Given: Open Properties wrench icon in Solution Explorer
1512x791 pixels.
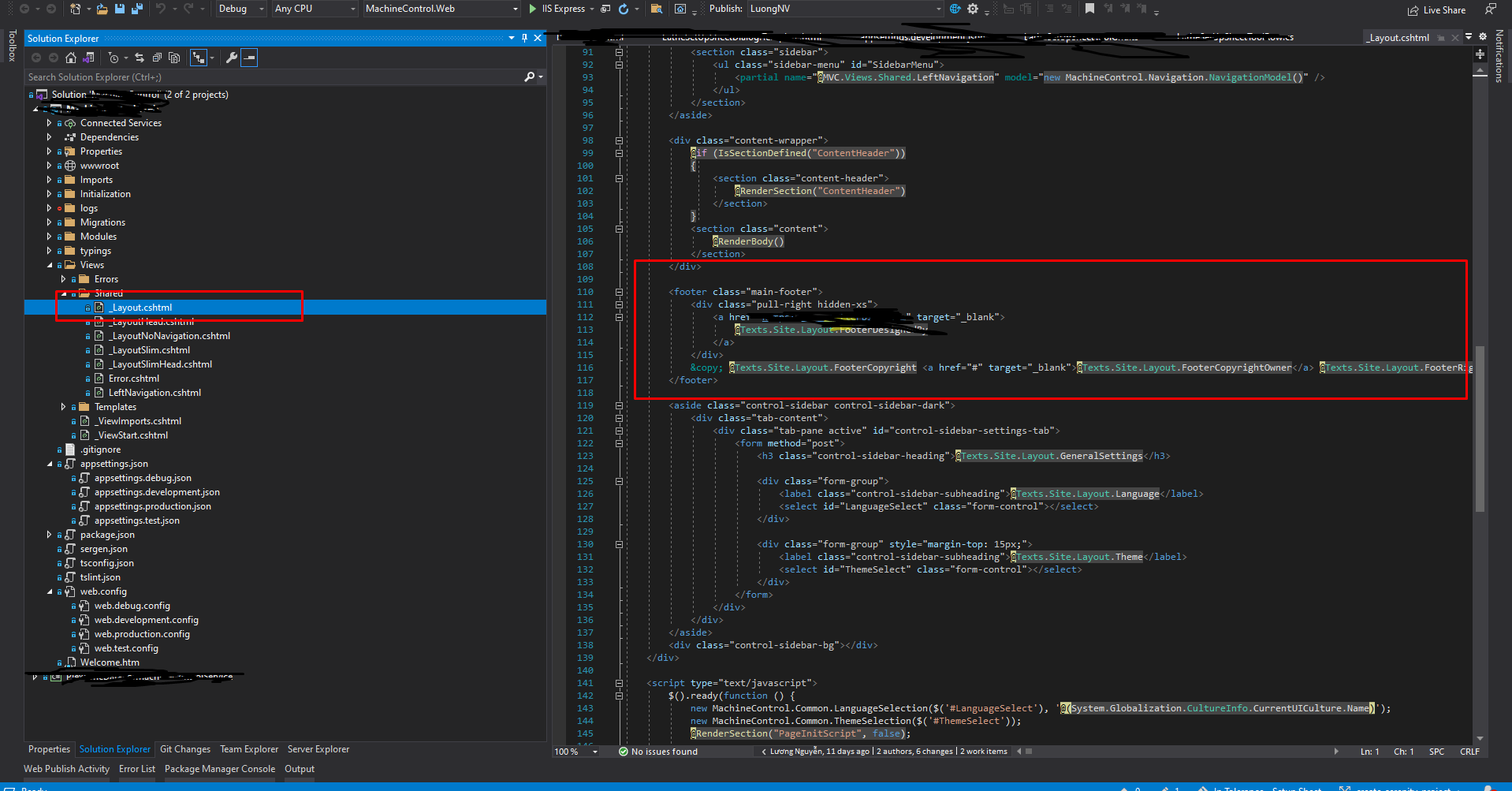Looking at the screenshot, I should pos(231,58).
